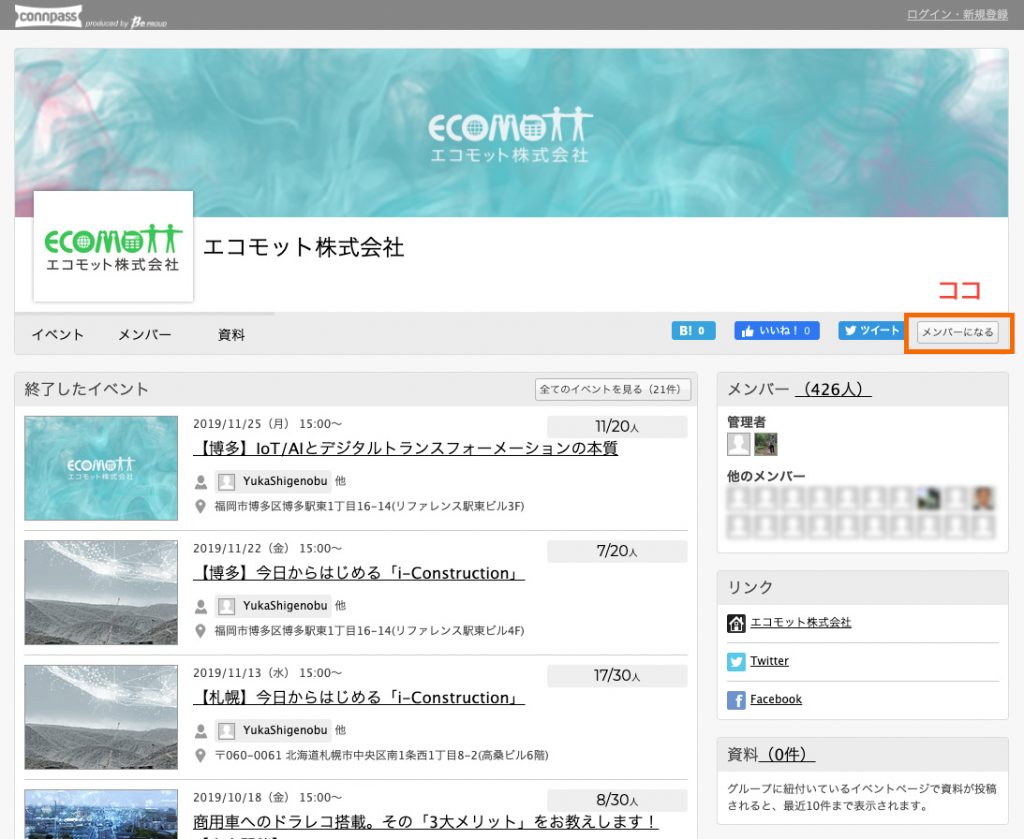Click the date 2019/11/25 (月) 15:00~
This screenshot has height=839, width=1024.
click(x=267, y=424)
